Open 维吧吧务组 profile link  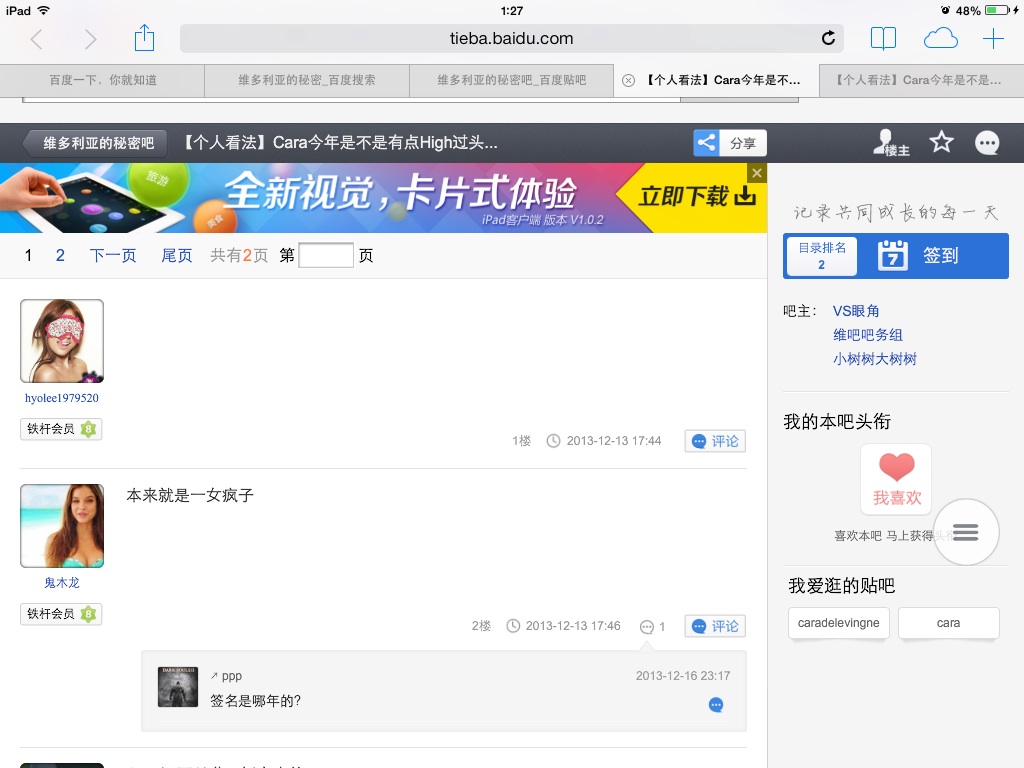867,335
